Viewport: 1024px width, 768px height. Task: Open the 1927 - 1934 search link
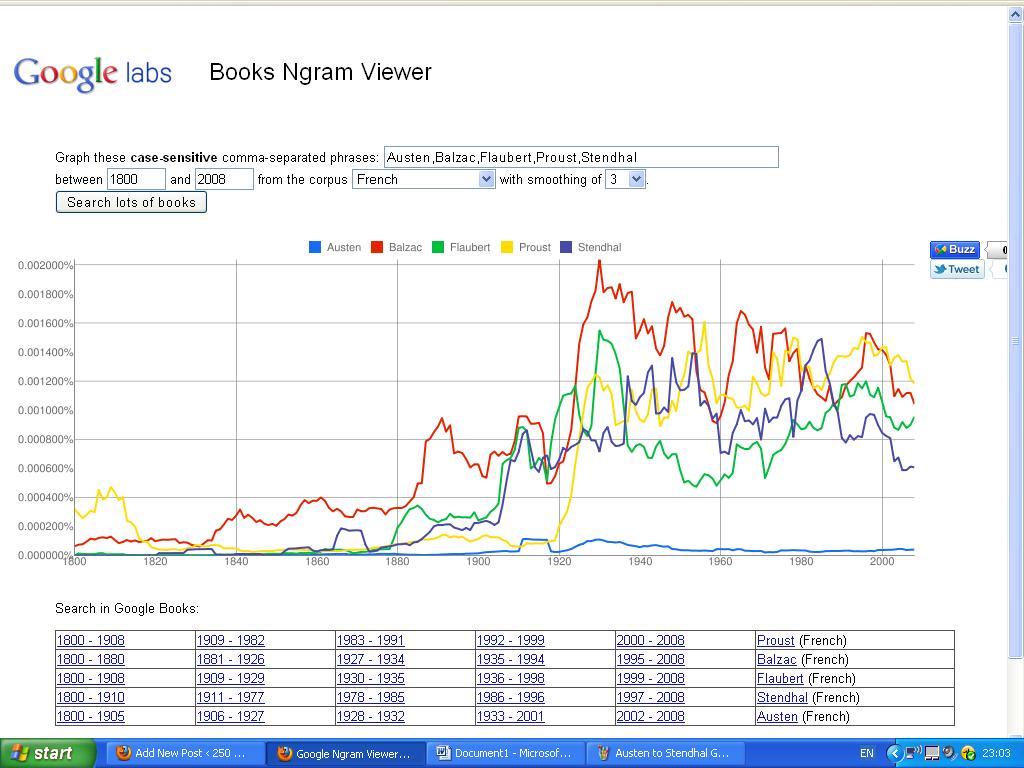[370, 660]
